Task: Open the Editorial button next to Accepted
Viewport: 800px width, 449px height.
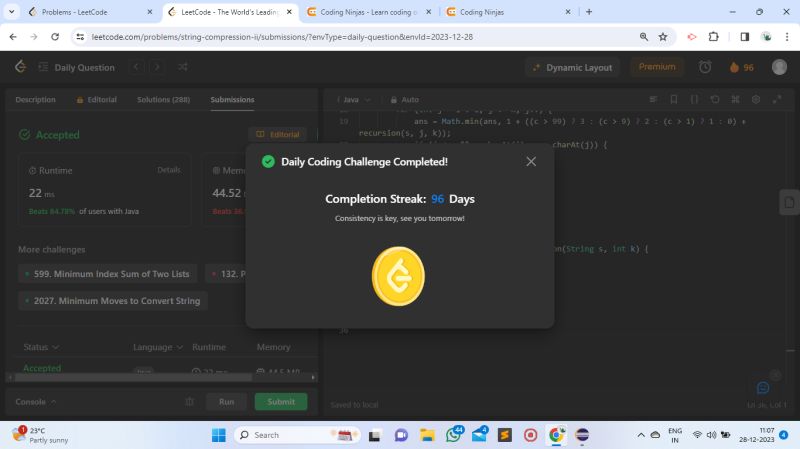Action: [x=278, y=134]
